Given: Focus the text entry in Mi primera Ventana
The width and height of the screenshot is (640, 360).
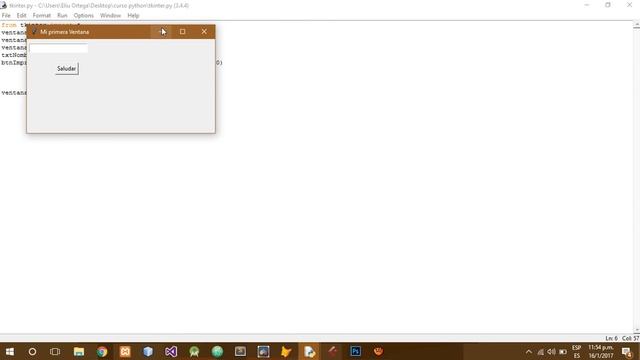Looking at the screenshot, I should 58,48.
